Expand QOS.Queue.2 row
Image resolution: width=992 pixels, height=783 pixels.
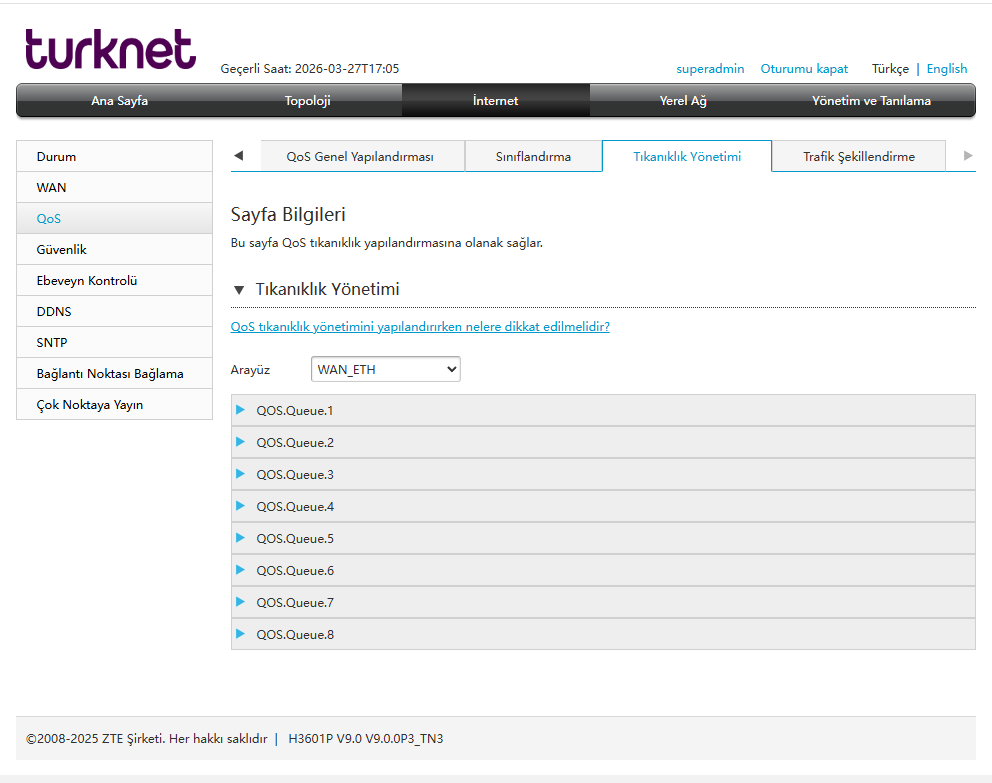click(x=603, y=442)
